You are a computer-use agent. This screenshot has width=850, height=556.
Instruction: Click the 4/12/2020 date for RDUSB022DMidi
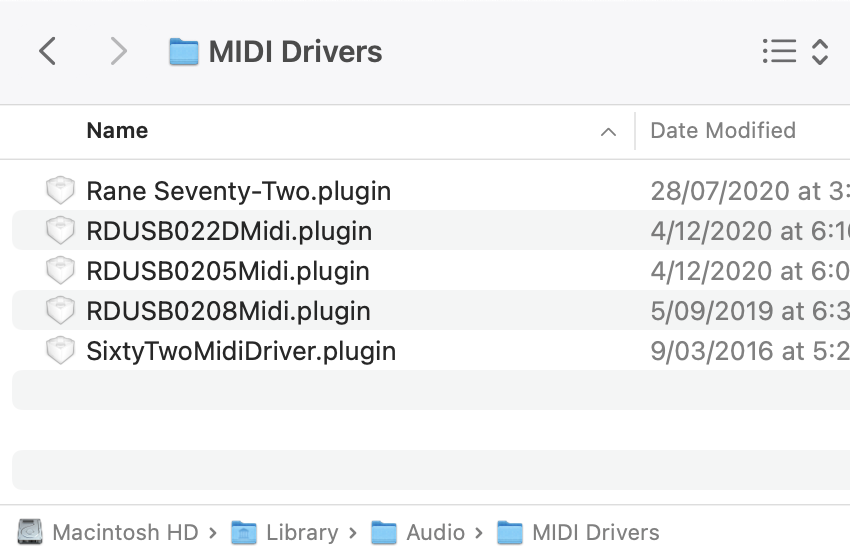pyautogui.click(x=750, y=231)
